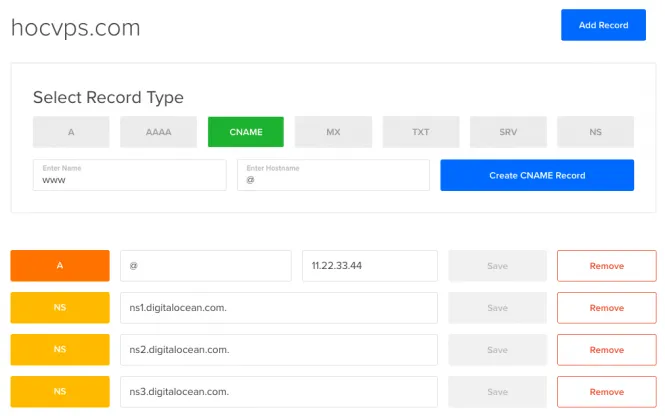The height and width of the screenshot is (416, 665).
Task: Edit the ns1.digitalocean.com. hostname field
Action: 279,308
